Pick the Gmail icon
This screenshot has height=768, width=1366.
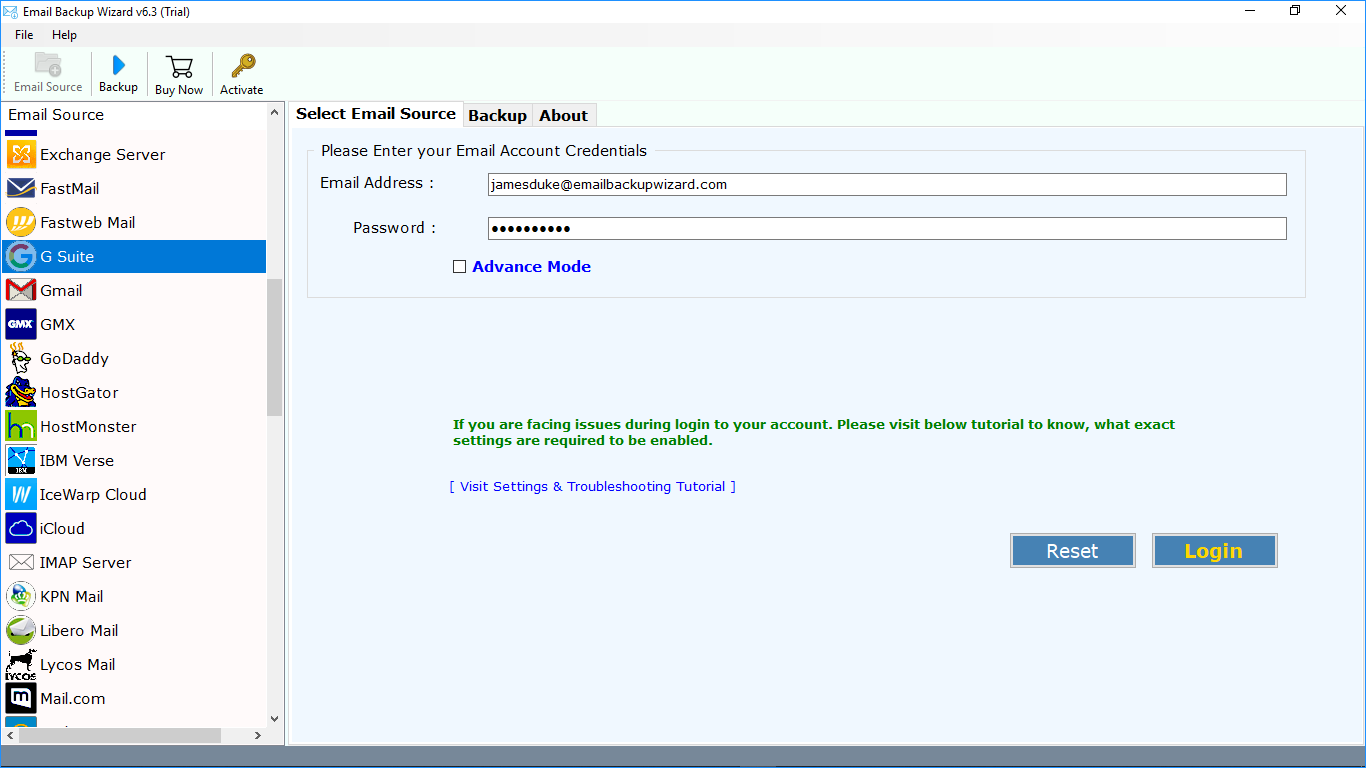(21, 290)
